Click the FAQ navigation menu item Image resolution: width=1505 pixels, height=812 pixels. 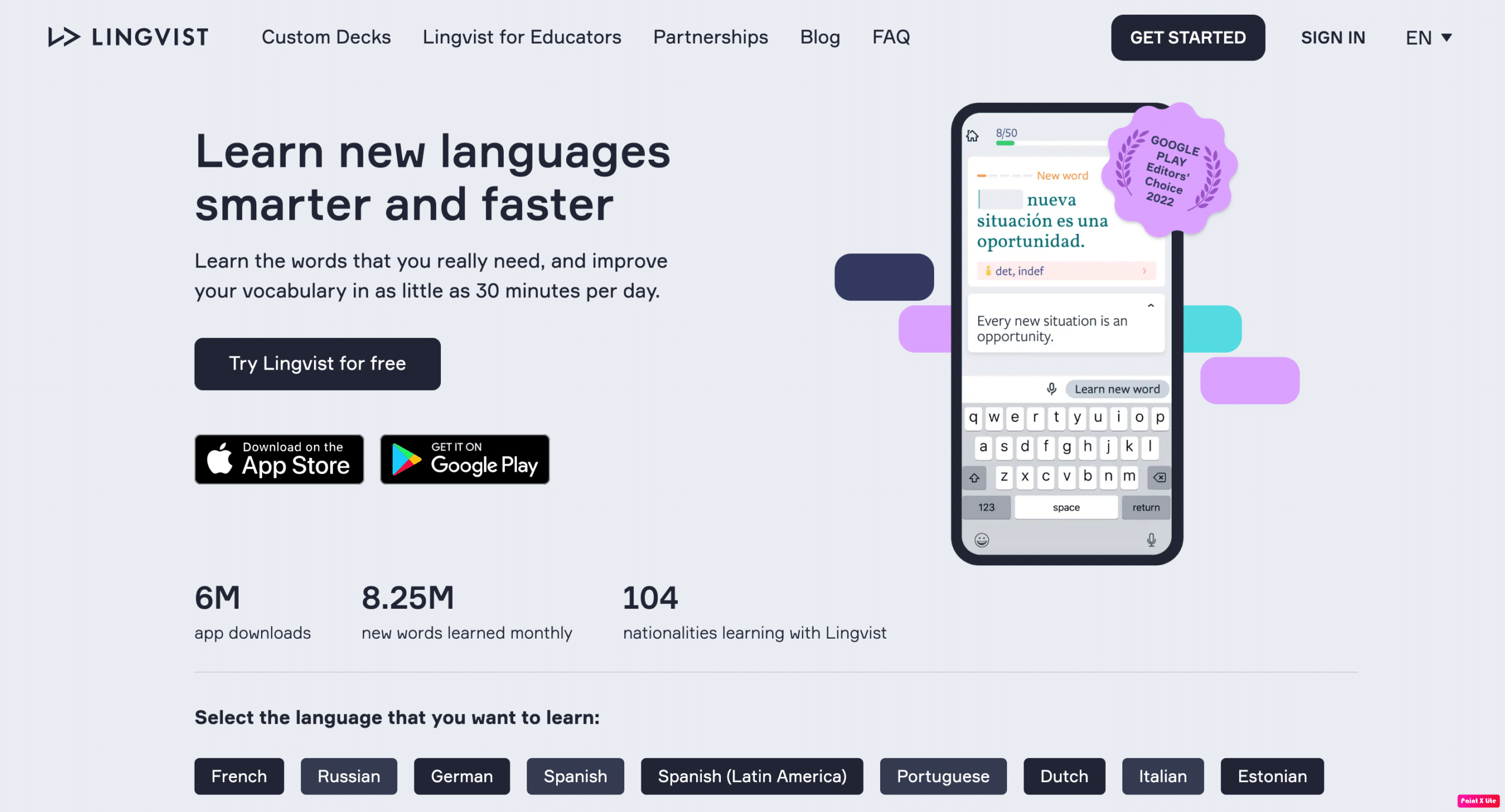(x=890, y=37)
